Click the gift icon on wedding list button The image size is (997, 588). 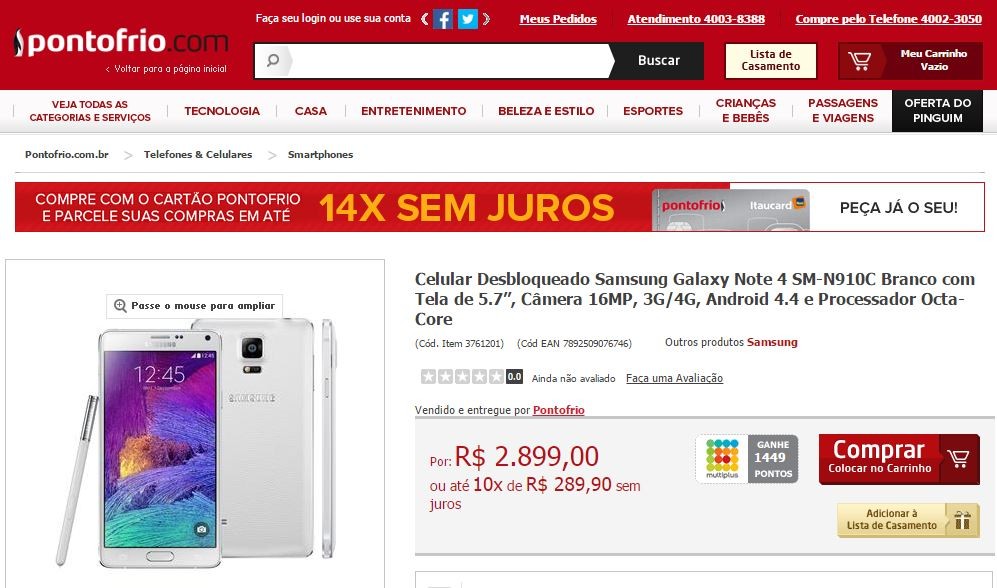(x=962, y=521)
